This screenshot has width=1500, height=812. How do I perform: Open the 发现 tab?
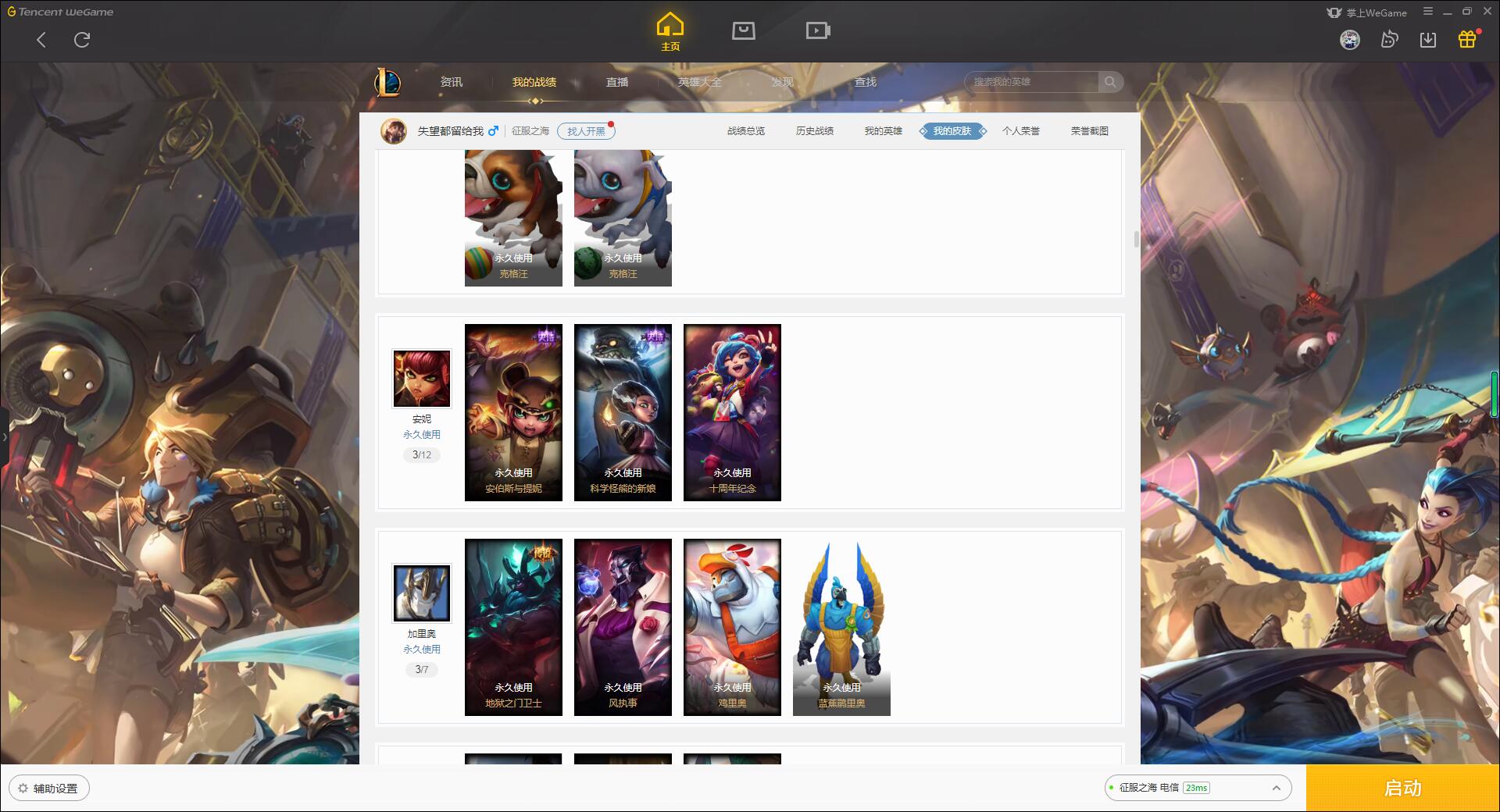pos(782,82)
